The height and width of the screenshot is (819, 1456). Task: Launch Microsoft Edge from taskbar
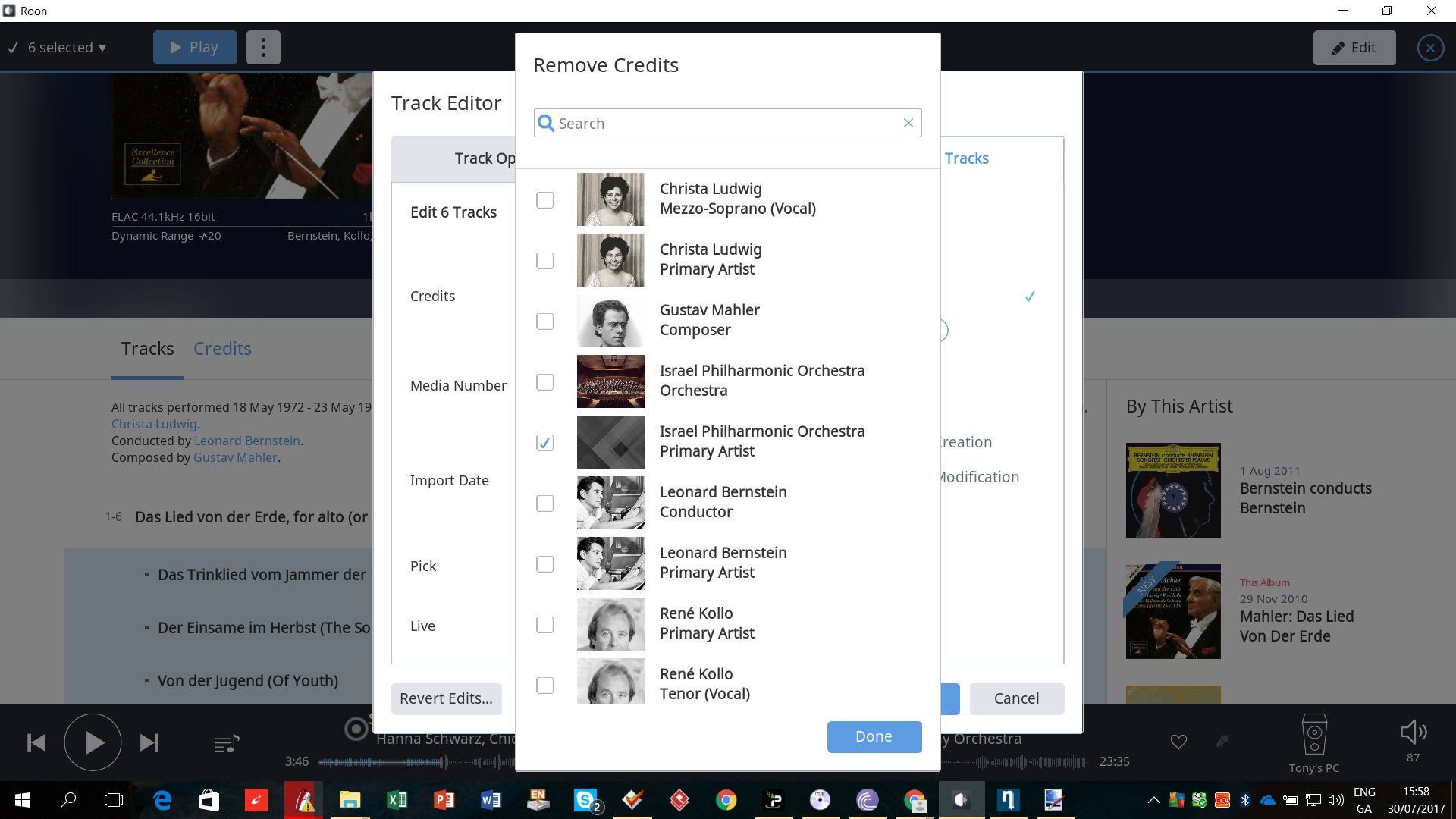[162, 800]
